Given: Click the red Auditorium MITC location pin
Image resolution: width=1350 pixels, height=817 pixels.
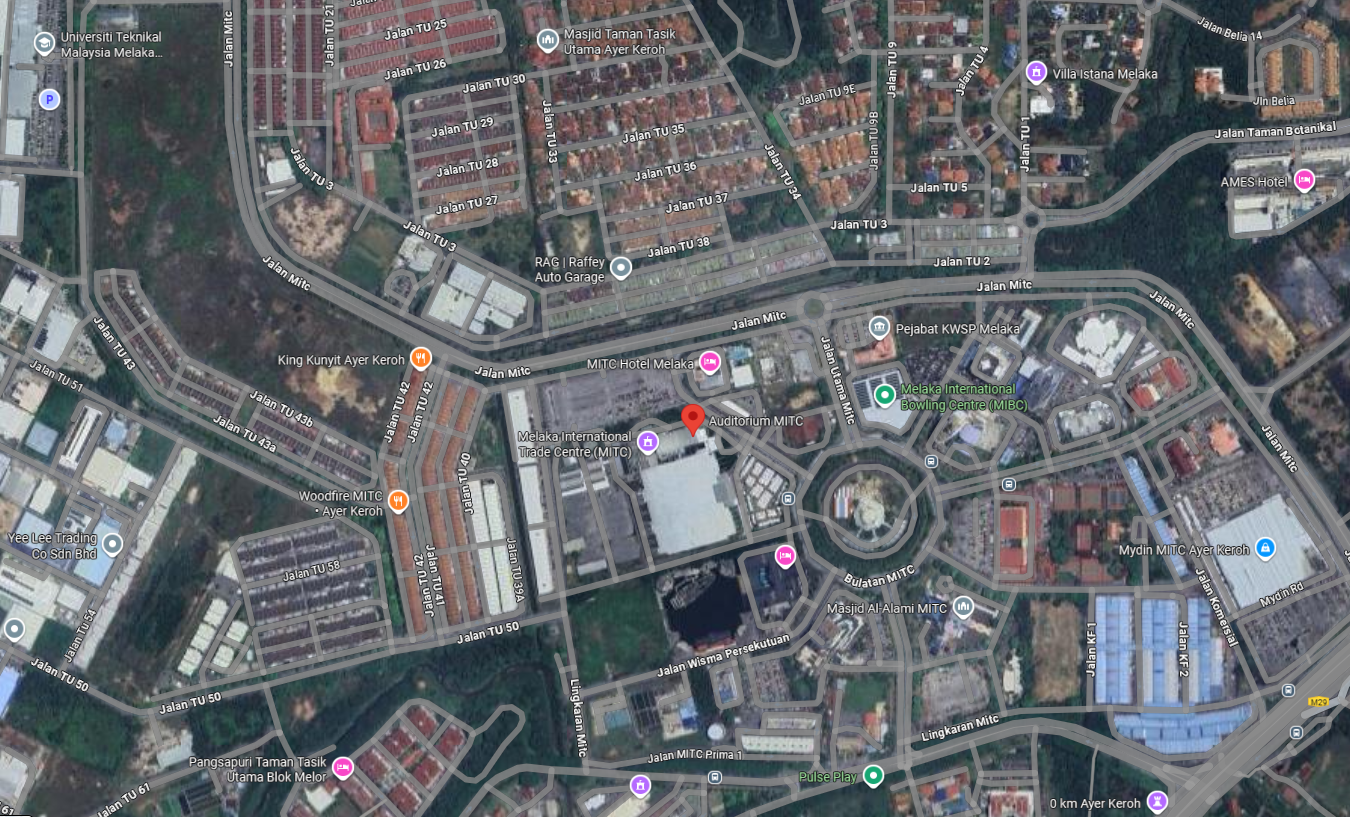Looking at the screenshot, I should click(x=693, y=419).
